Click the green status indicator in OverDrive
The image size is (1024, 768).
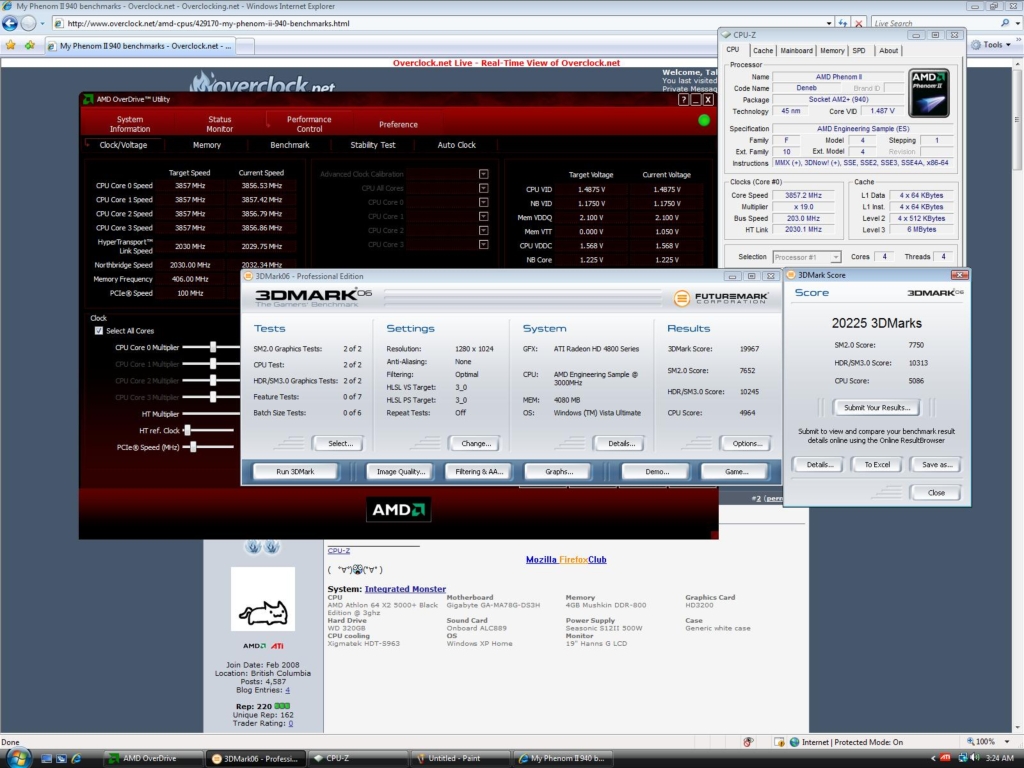coord(703,120)
